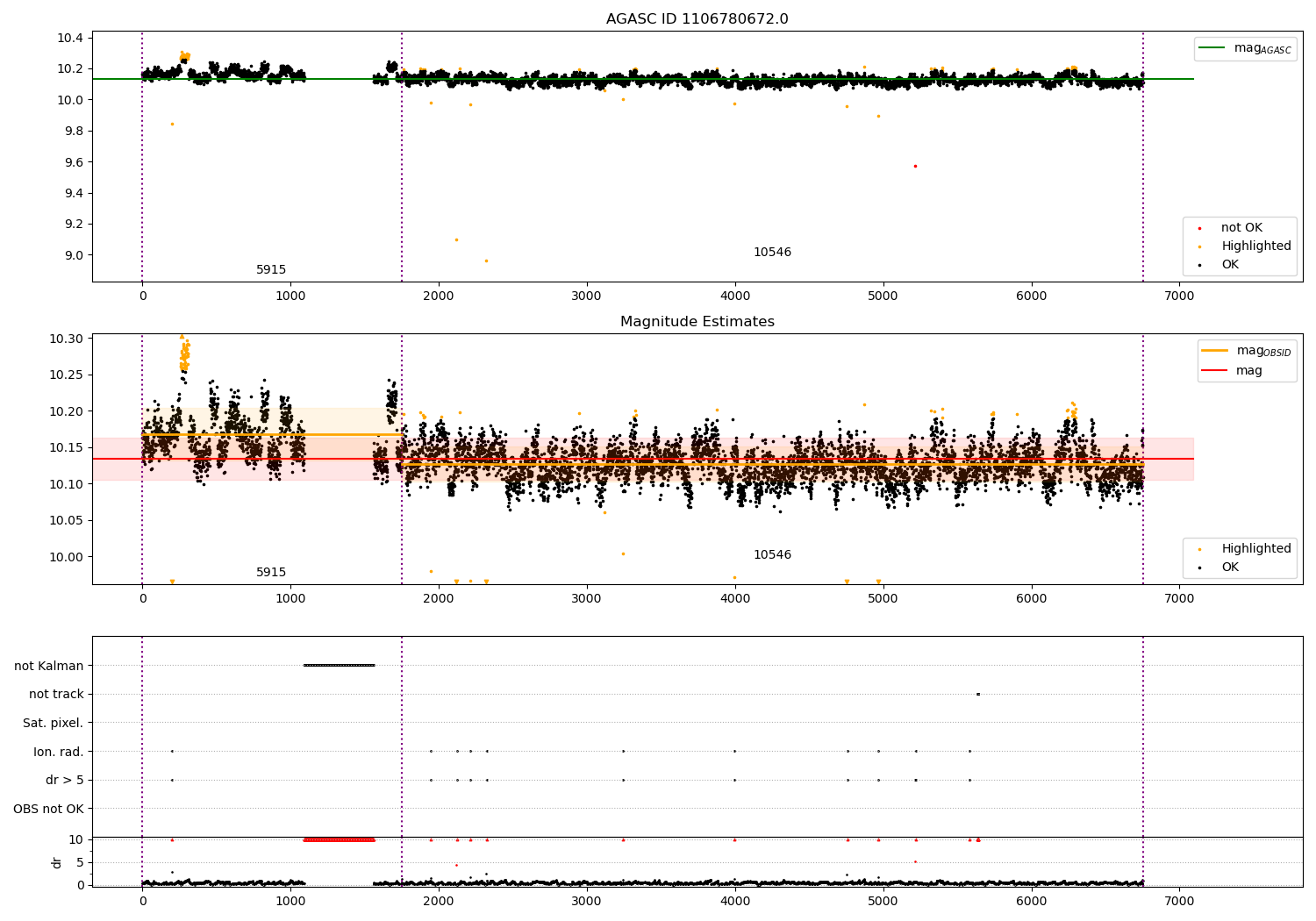
Task: Click the 'Magnitude Estimates' subplot title
Action: click(x=697, y=322)
